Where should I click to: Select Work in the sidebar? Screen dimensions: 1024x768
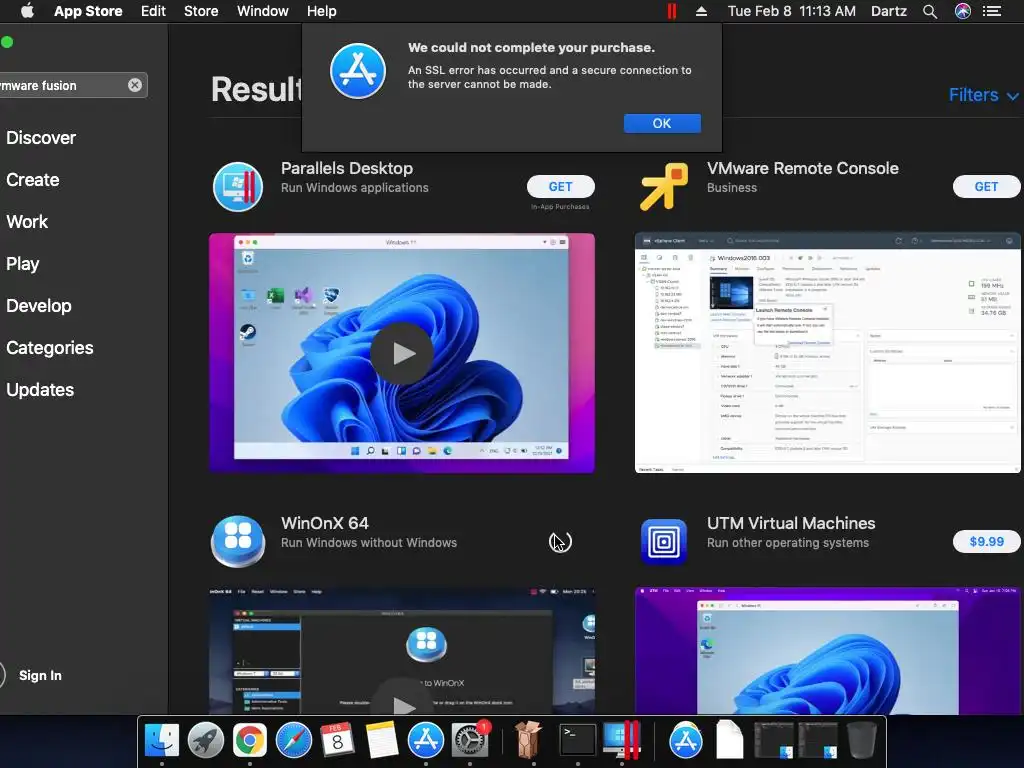pyautogui.click(x=27, y=222)
